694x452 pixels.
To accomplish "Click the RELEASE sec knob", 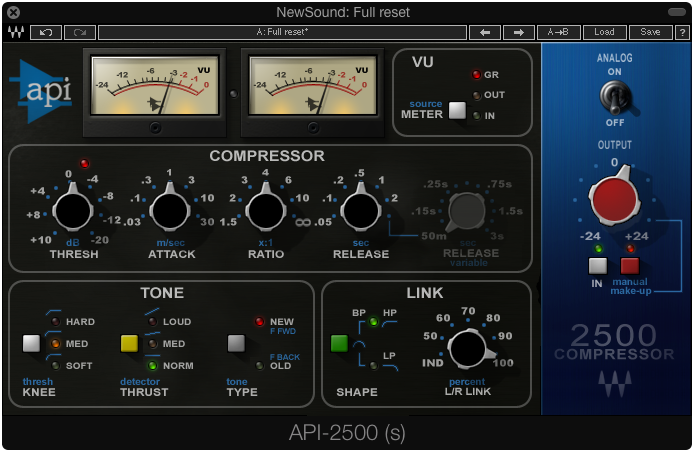I will pyautogui.click(x=361, y=210).
